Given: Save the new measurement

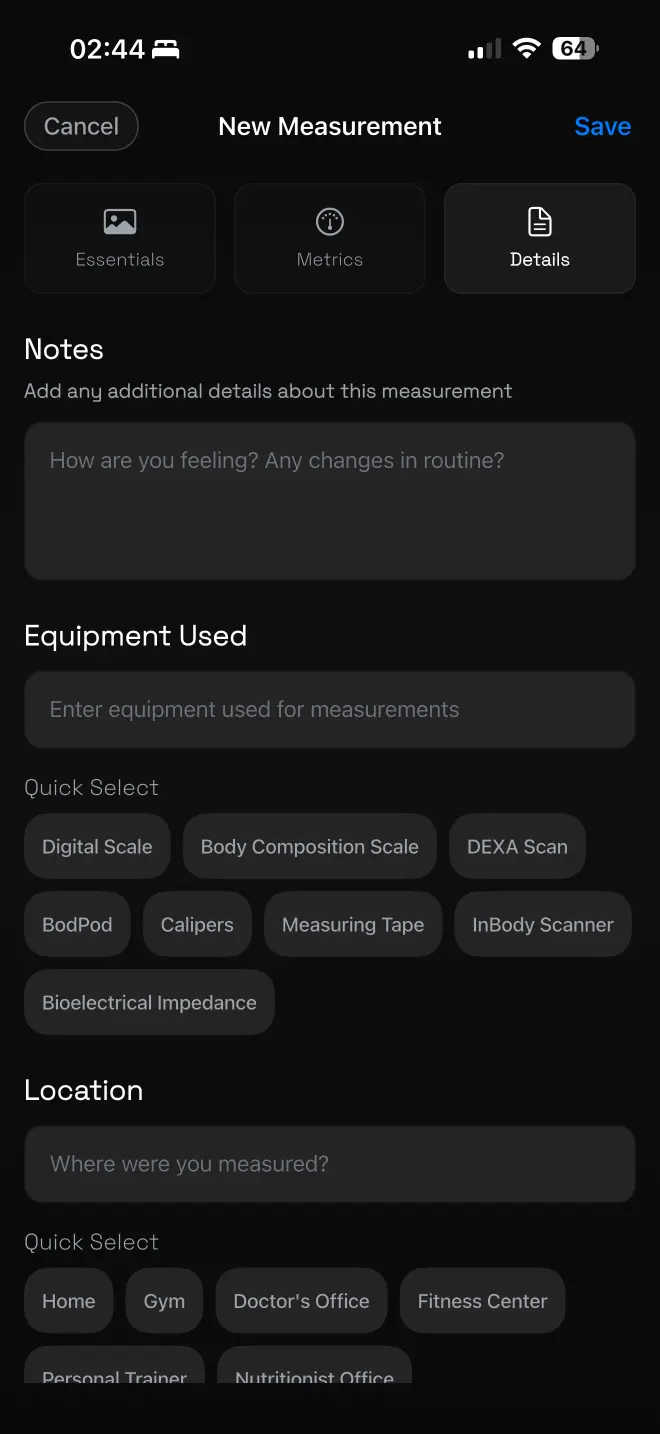Looking at the screenshot, I should coord(602,126).
